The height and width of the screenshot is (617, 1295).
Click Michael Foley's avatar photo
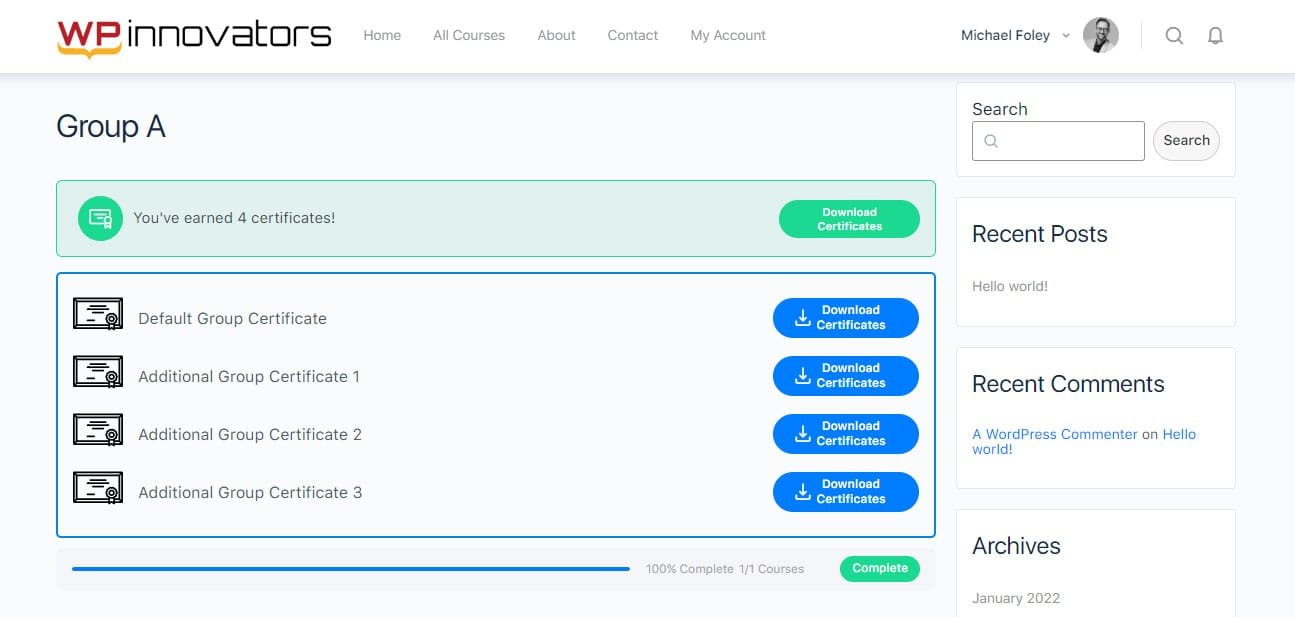1101,35
